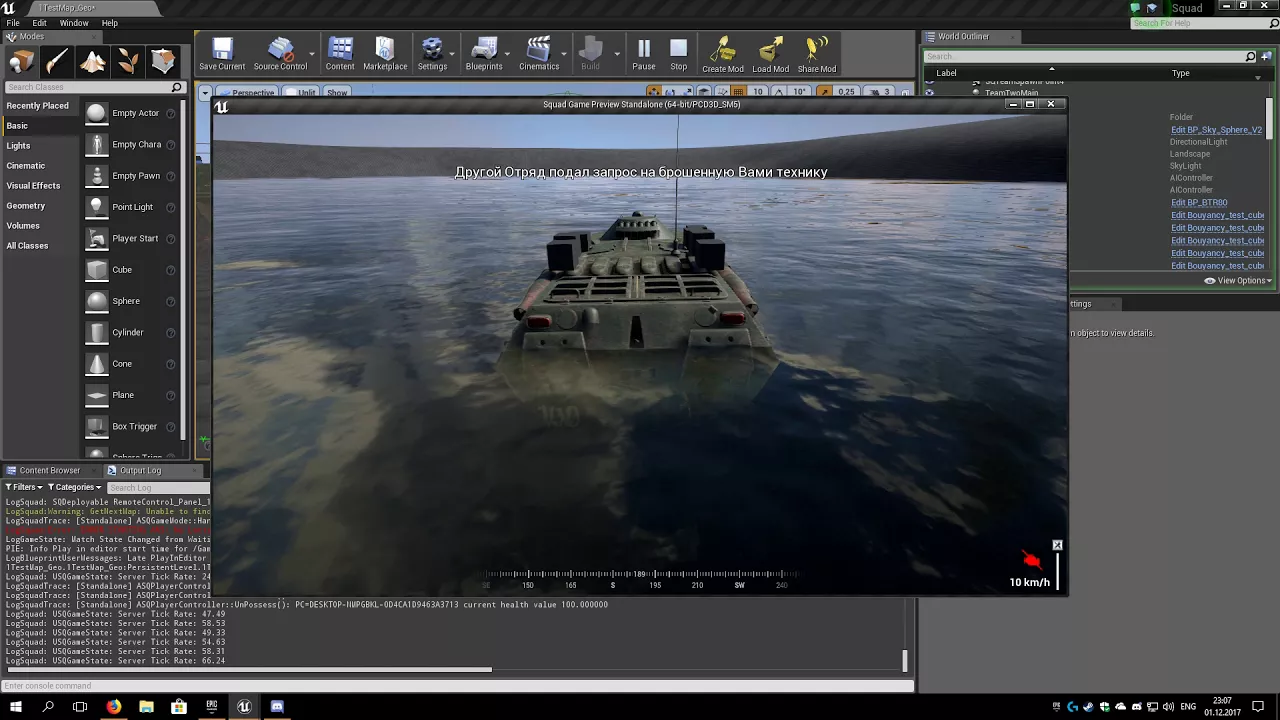Click the Create Mod toolbar icon
Viewport: 1280px width, 720px height.
(722, 54)
